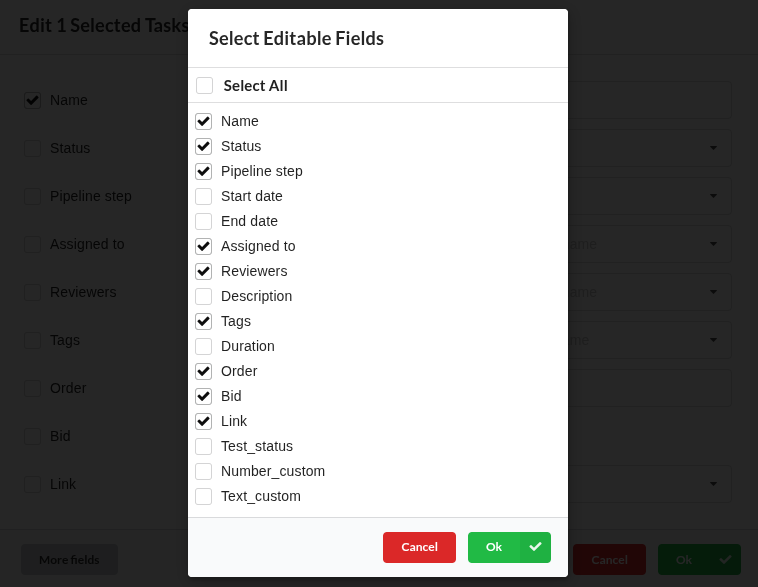Uncheck the Order field checkbox
758x587 pixels.
coord(204,371)
